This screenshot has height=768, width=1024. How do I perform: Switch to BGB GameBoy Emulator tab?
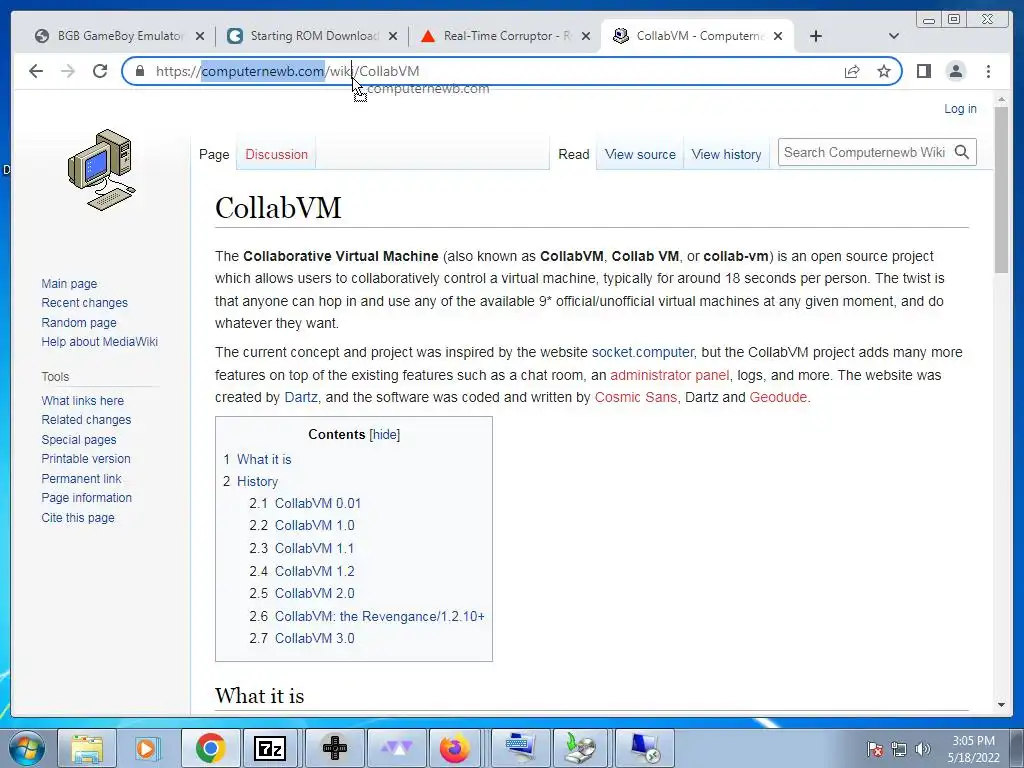click(119, 36)
